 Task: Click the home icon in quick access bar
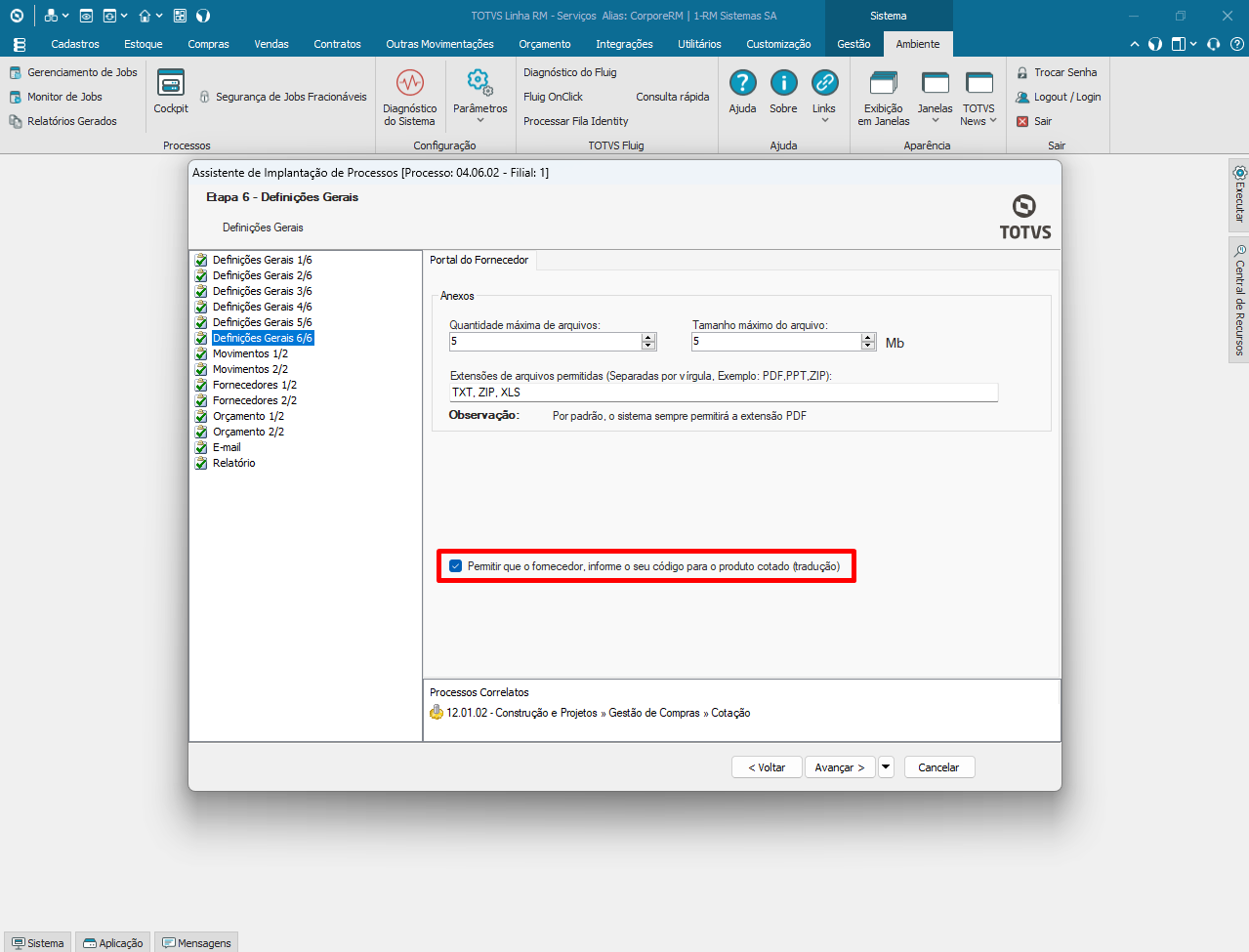(145, 16)
